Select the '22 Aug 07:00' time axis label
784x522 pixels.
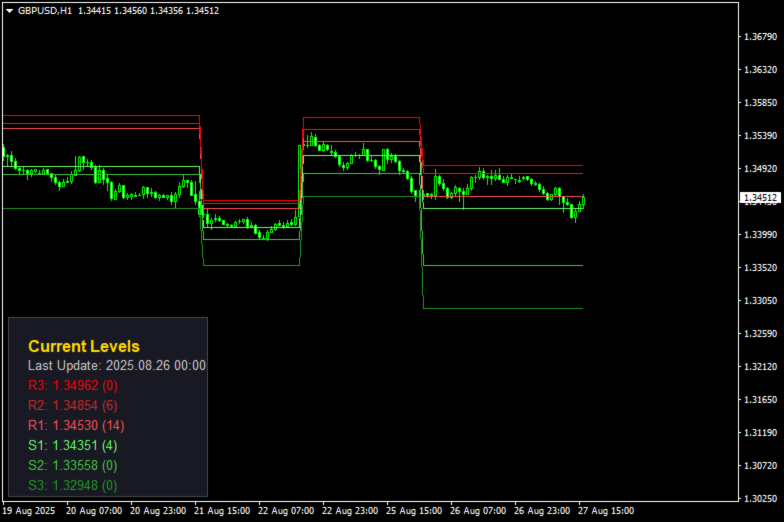[286, 510]
